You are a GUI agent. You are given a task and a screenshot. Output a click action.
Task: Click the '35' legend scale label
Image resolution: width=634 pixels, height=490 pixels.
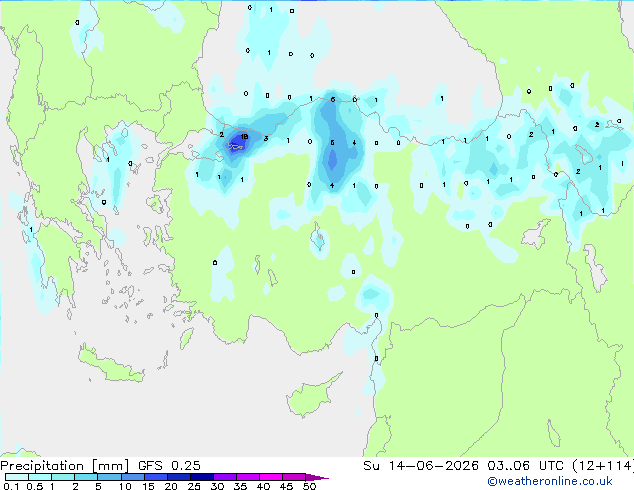click(x=240, y=486)
